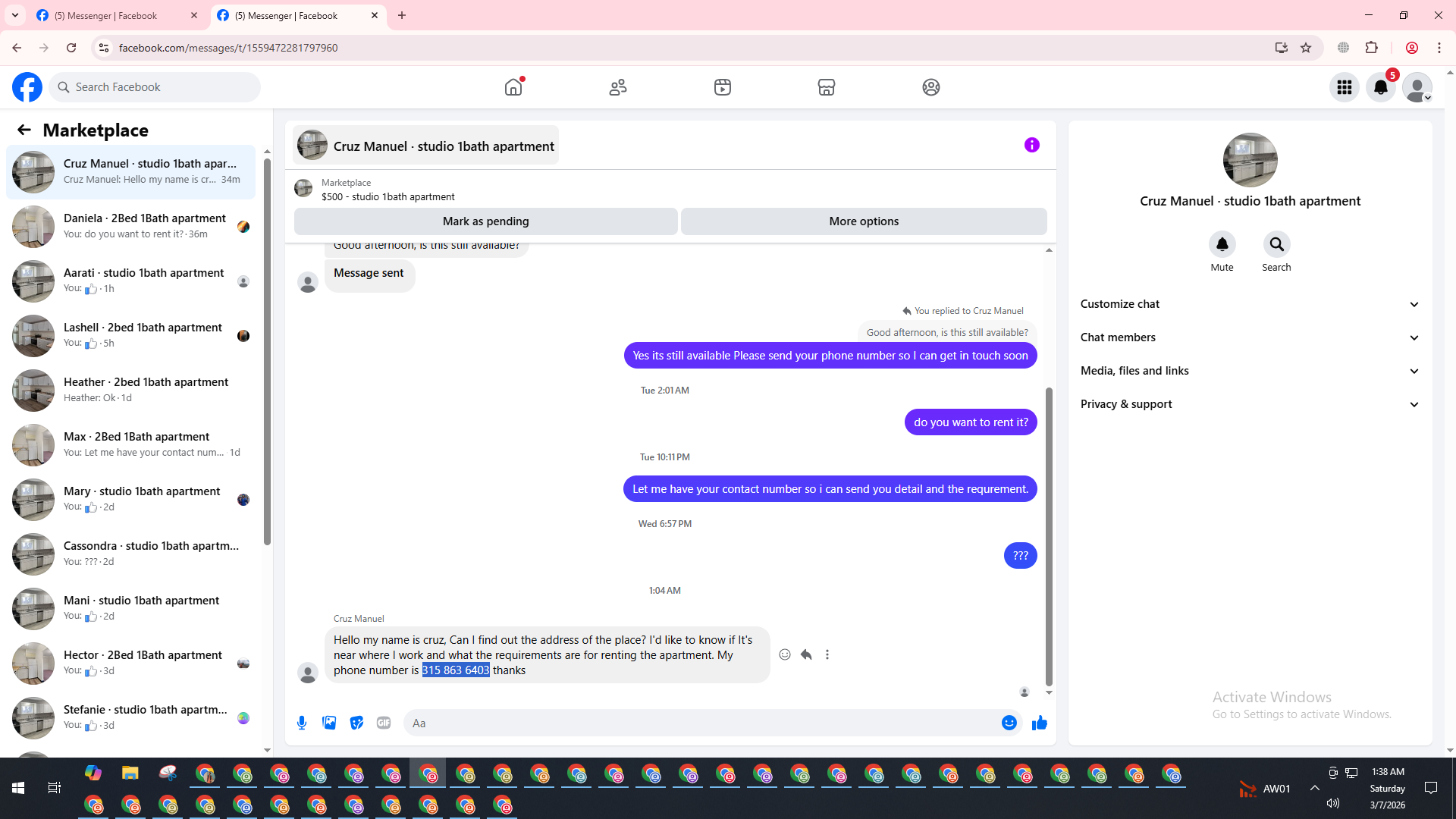The height and width of the screenshot is (819, 1456).
Task: Click the More options button
Action: 863,221
